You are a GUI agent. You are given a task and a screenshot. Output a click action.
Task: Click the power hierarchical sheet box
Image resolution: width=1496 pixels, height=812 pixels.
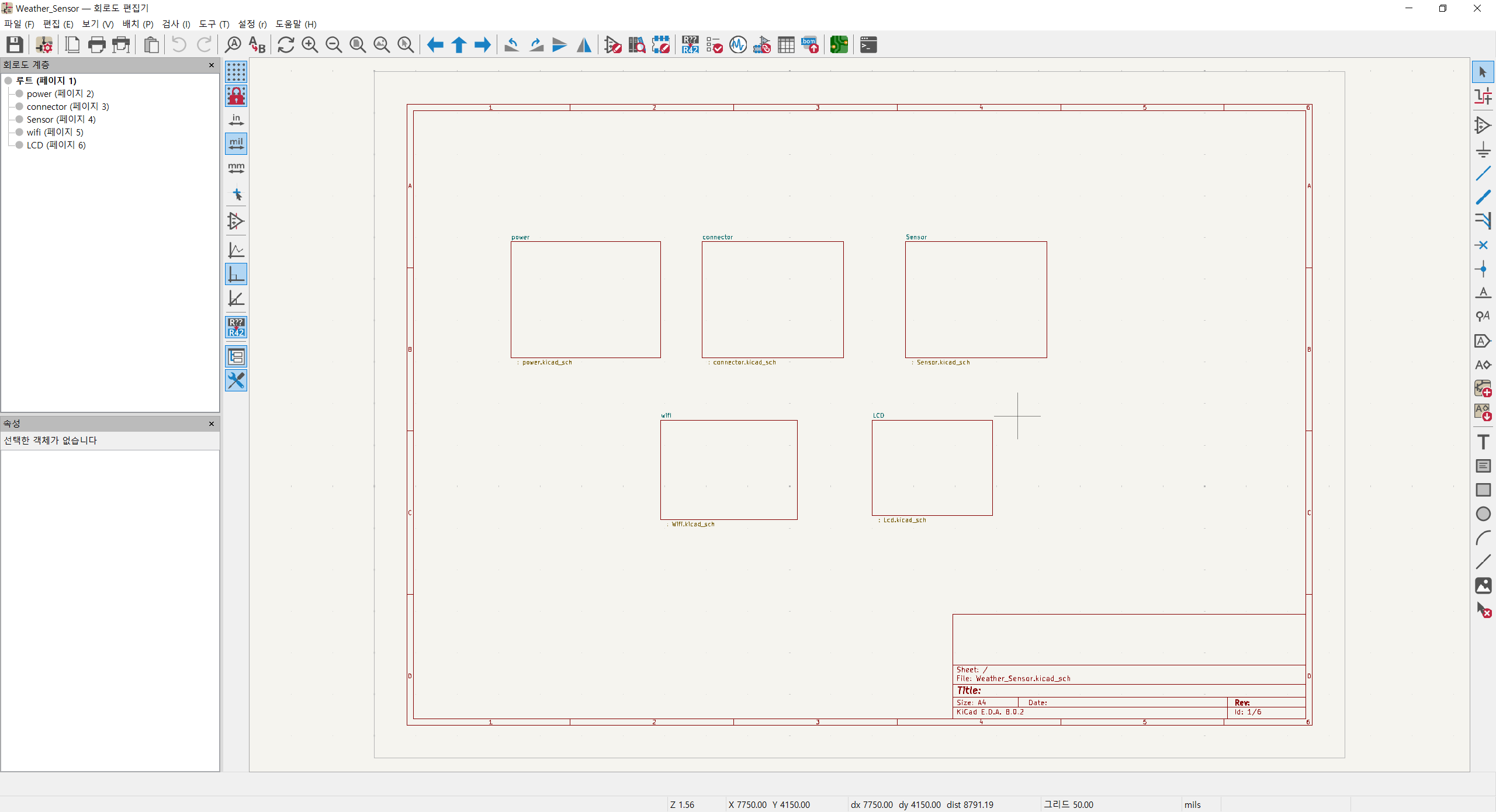[586, 300]
